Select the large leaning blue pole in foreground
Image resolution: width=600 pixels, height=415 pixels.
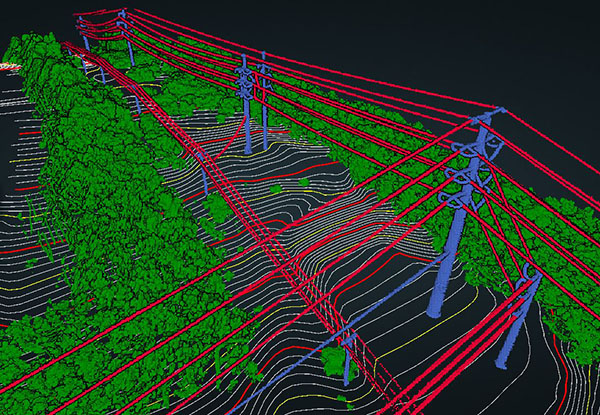point(438,280)
